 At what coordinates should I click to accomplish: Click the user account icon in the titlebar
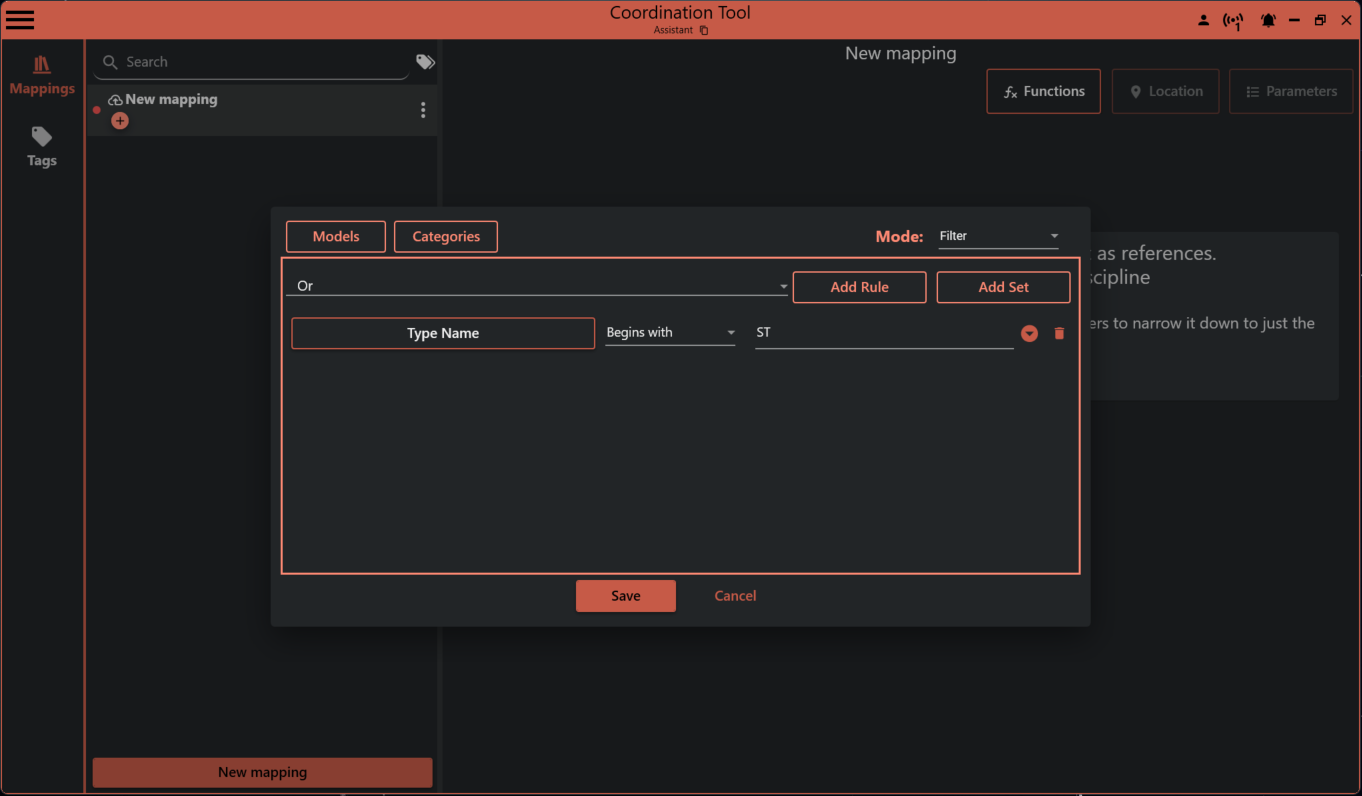coord(1203,20)
